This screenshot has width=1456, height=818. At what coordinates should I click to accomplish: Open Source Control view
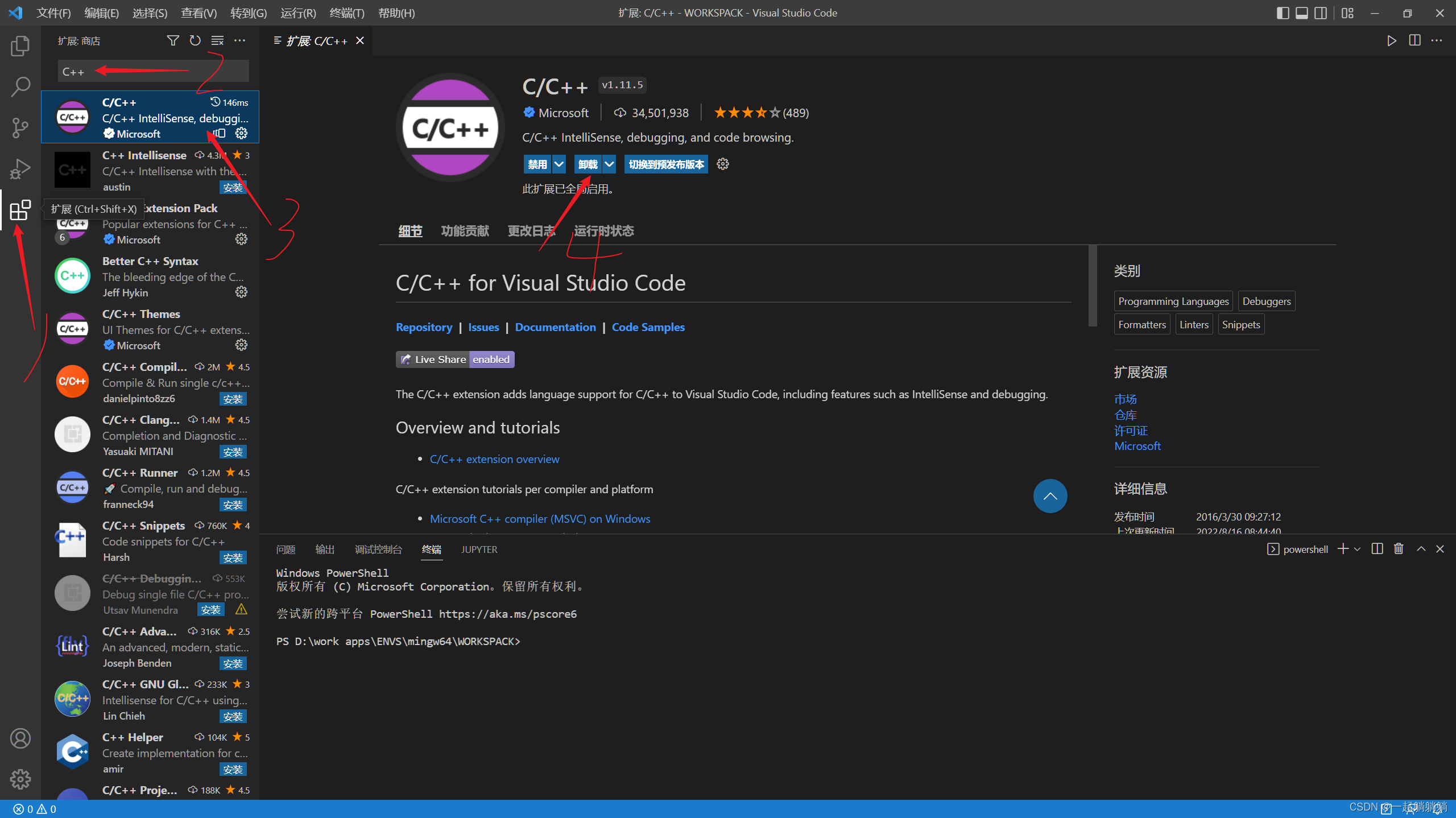[20, 127]
